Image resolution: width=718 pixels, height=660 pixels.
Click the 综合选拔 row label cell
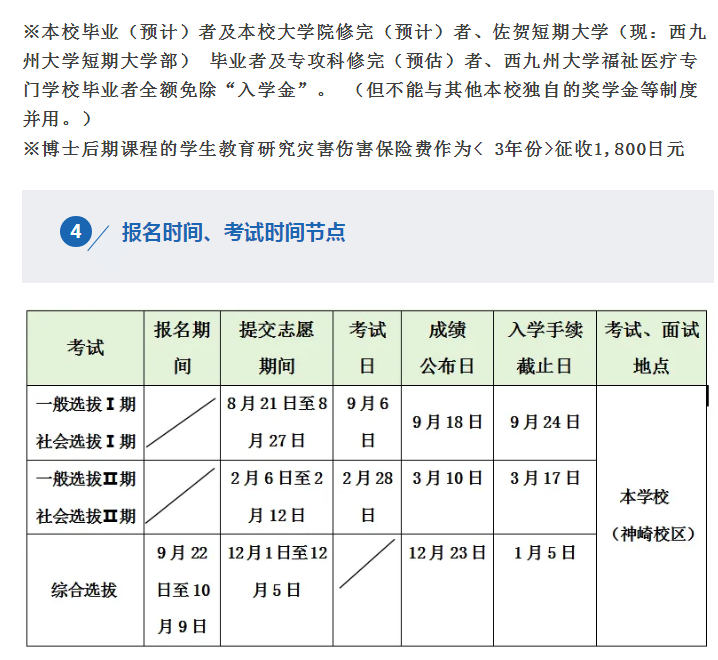(x=86, y=590)
